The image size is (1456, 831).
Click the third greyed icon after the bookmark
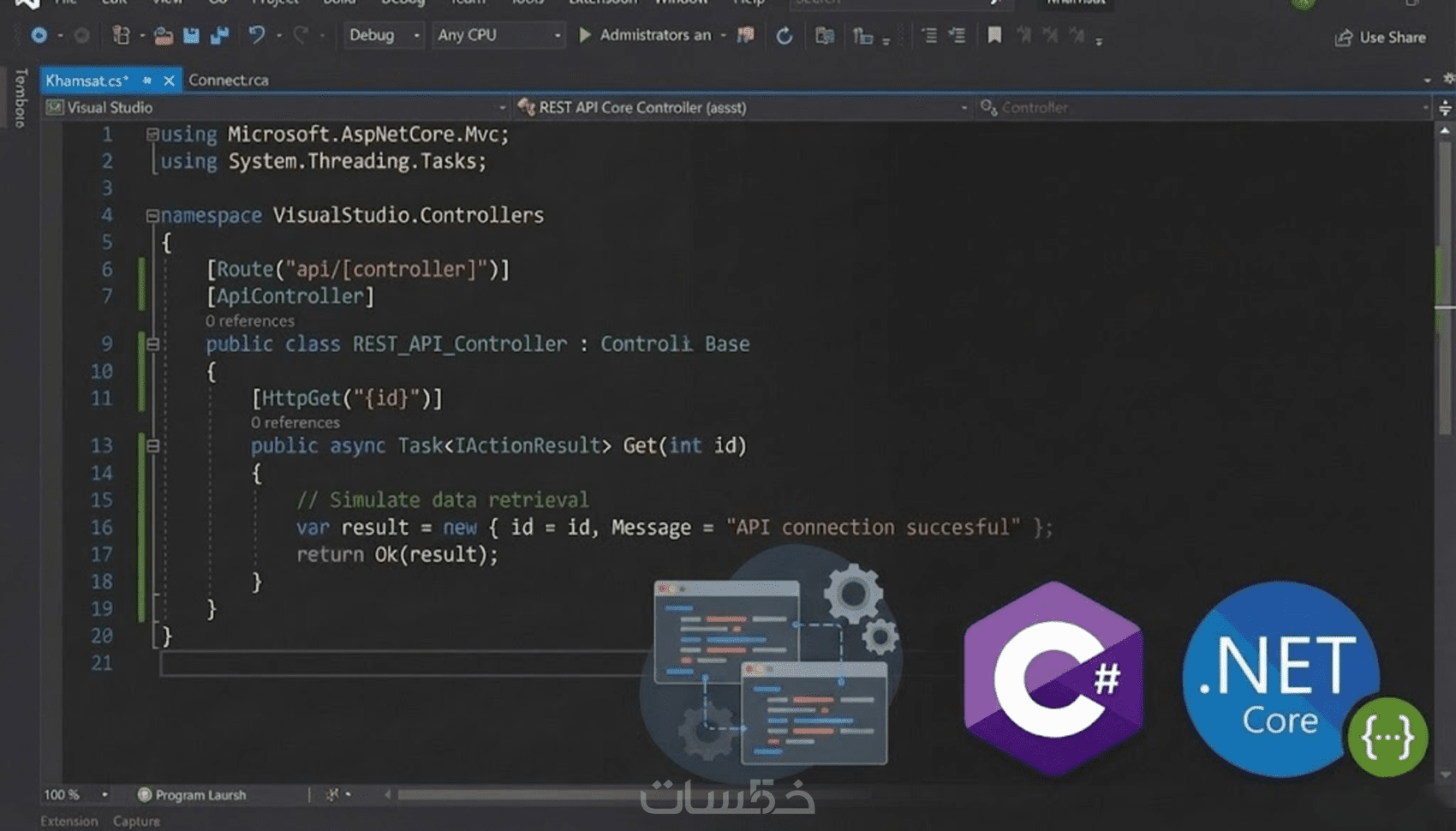click(1077, 35)
